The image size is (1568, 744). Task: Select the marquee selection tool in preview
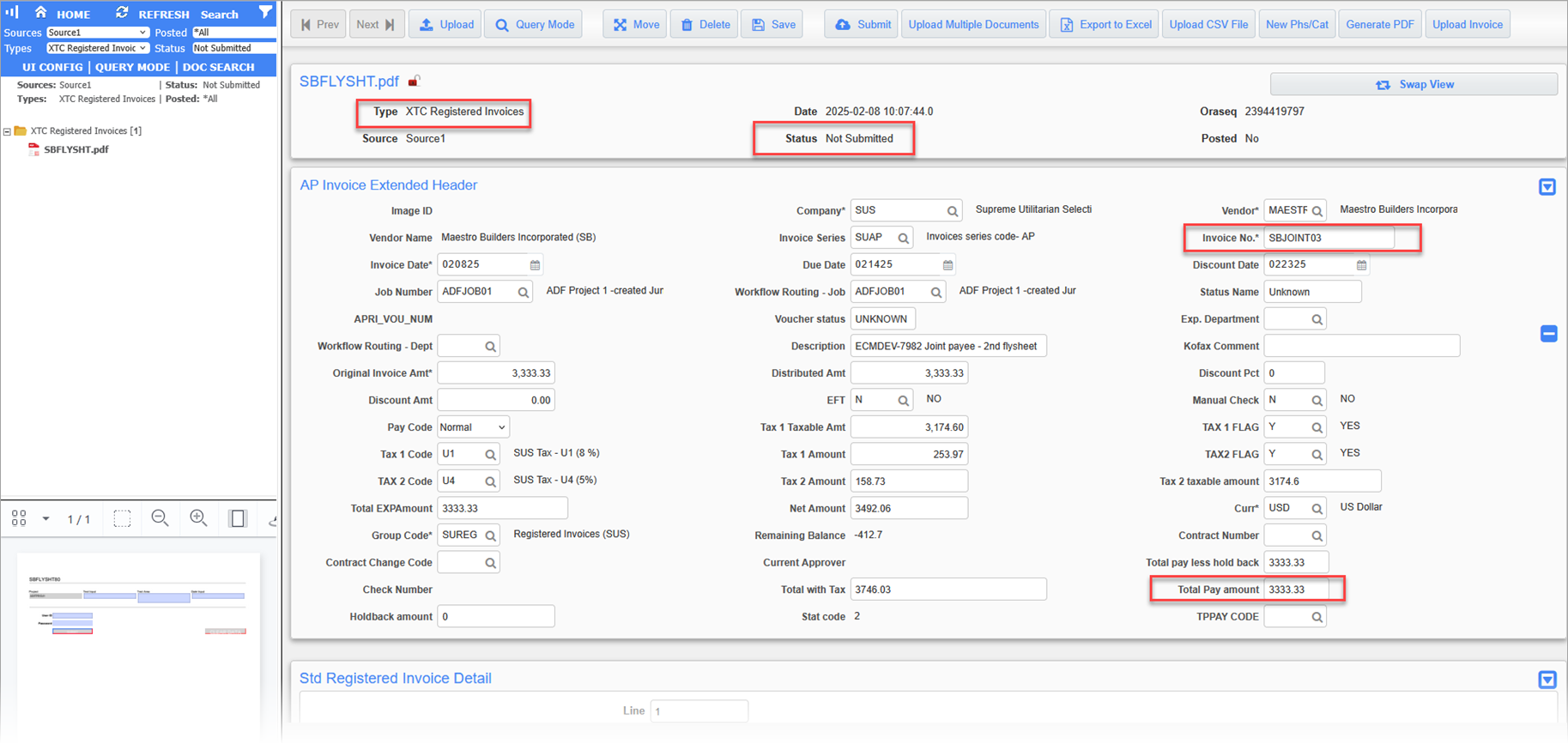[x=122, y=518]
